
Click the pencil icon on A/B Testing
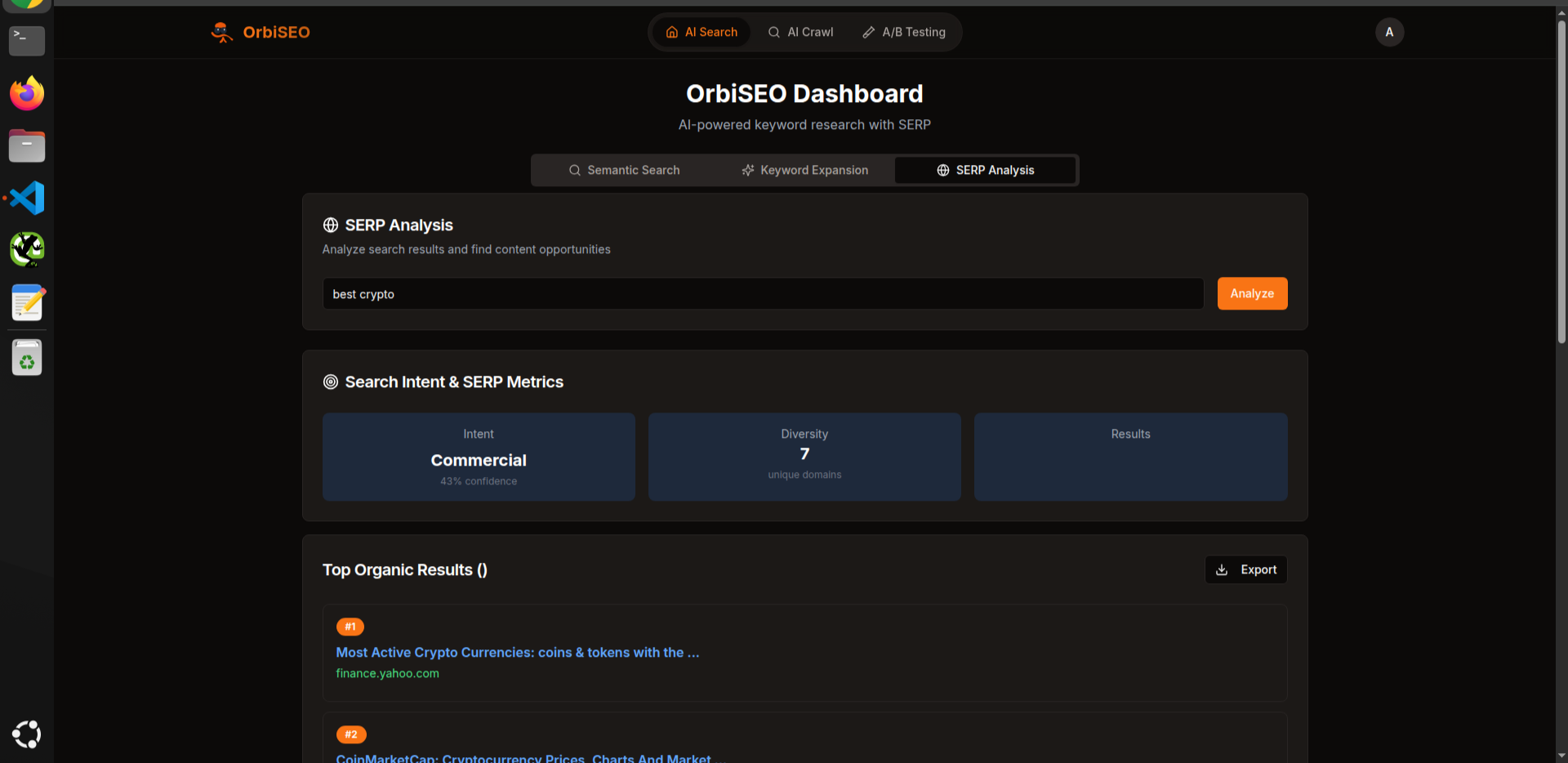tap(868, 32)
